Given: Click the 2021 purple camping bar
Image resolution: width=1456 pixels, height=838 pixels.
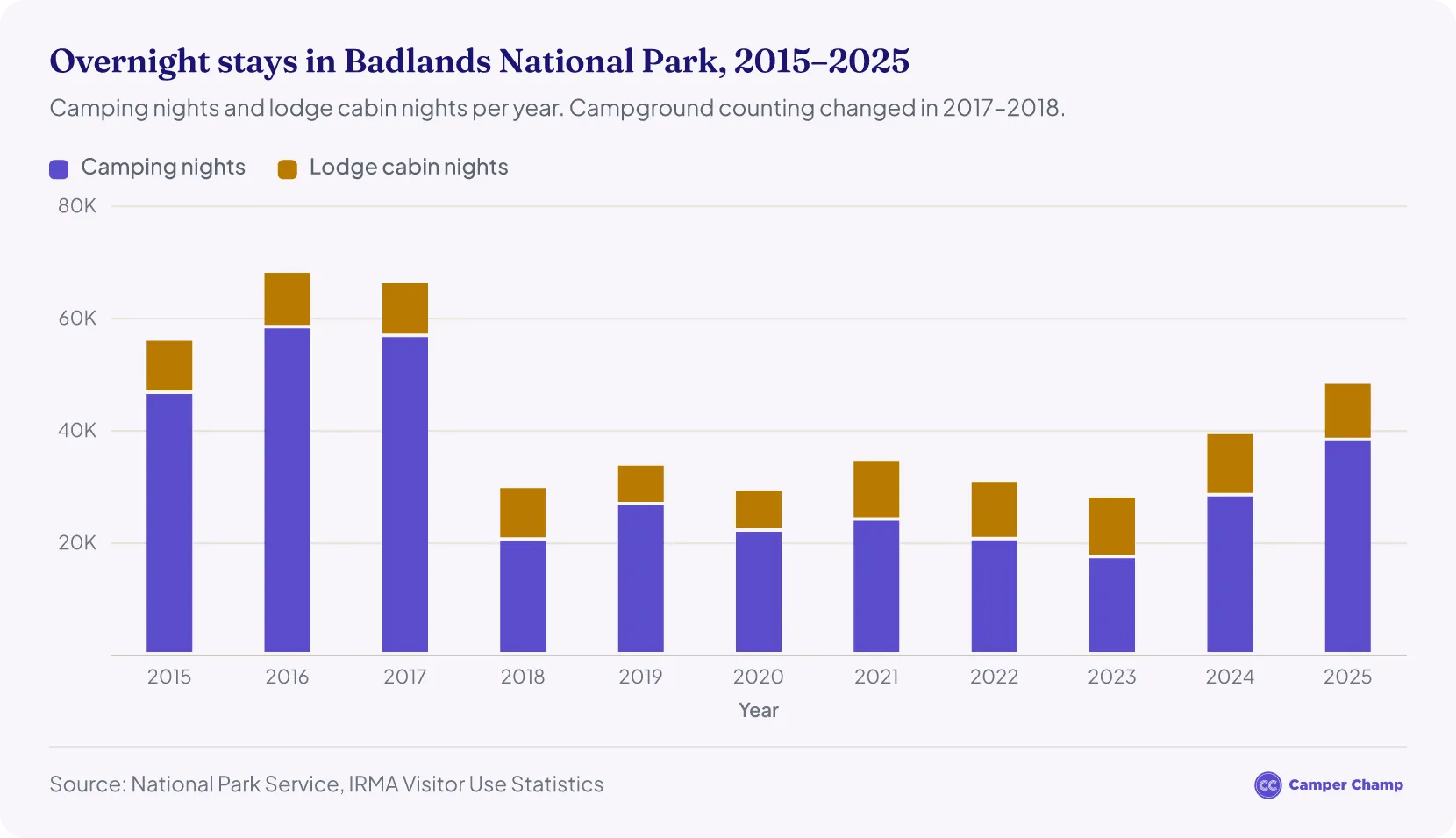Looking at the screenshot, I should (x=876, y=586).
